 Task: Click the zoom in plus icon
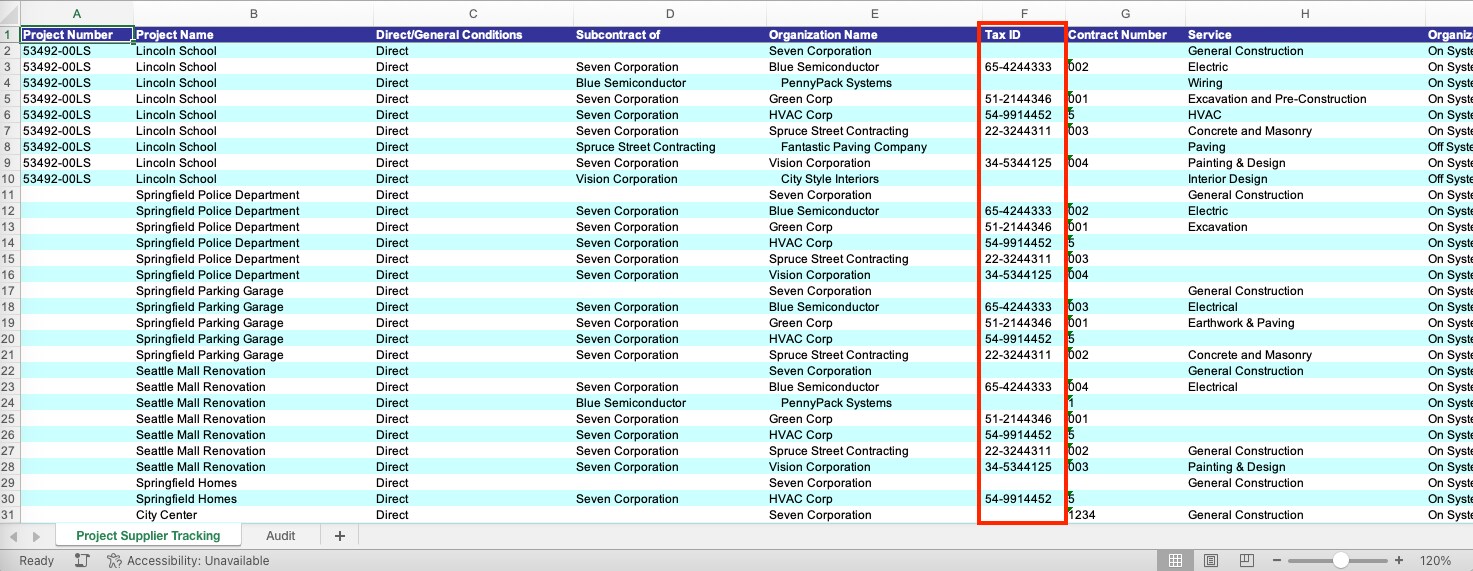pos(1398,560)
